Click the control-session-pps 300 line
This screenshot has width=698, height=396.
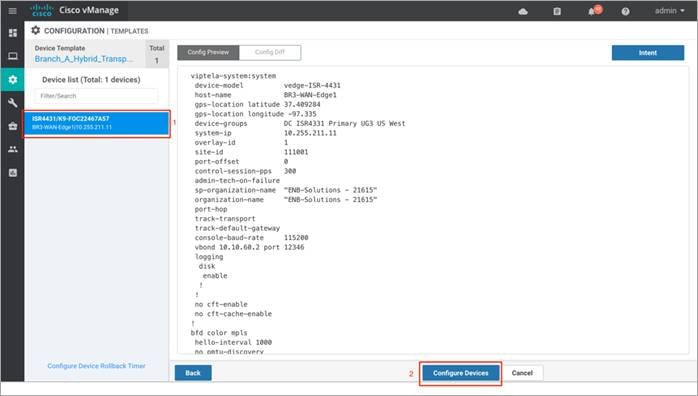coord(245,171)
